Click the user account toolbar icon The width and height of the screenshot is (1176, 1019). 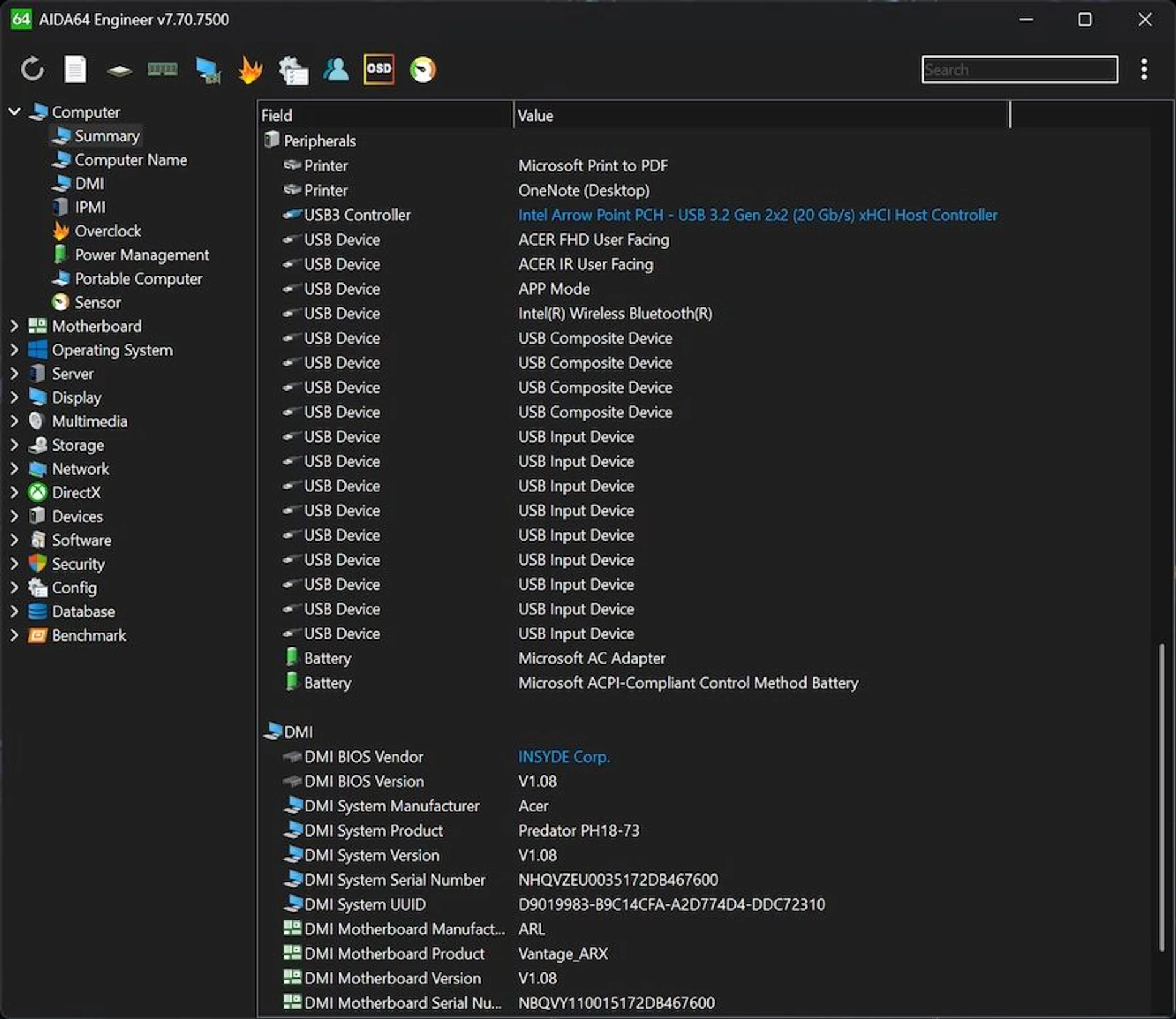pos(336,69)
